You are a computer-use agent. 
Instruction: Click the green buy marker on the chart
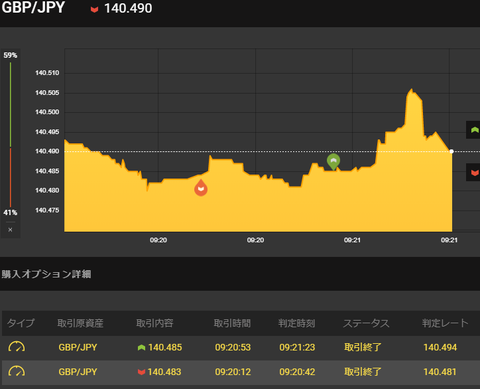click(x=333, y=162)
